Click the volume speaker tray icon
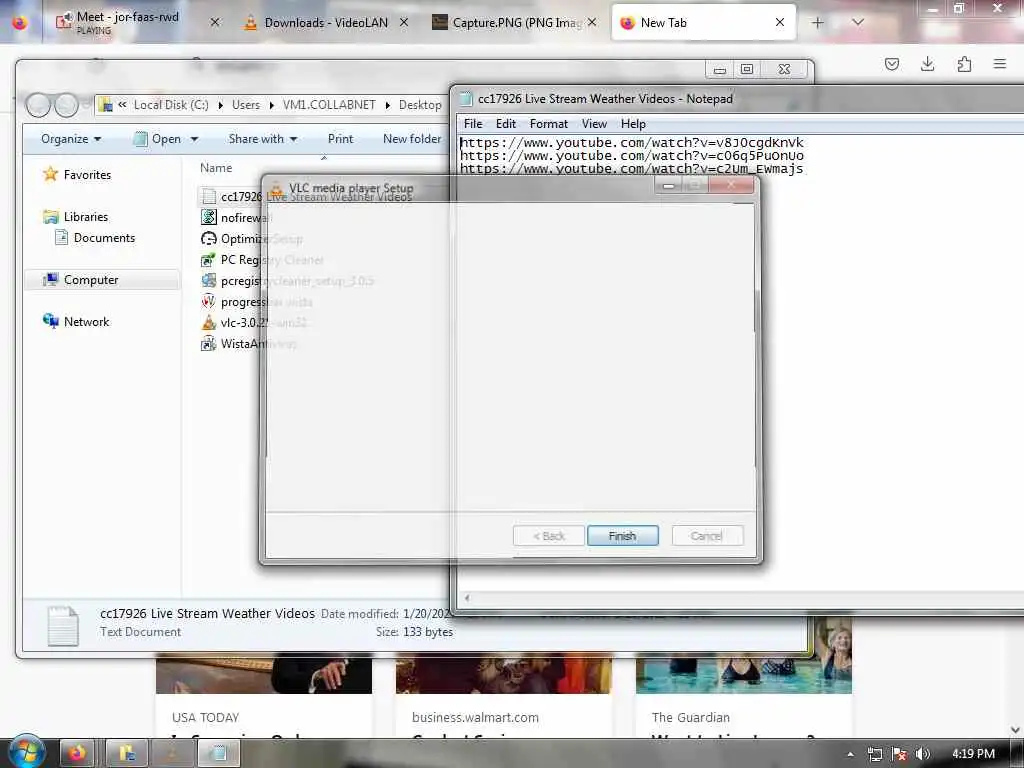The width and height of the screenshot is (1024, 768). [923, 754]
